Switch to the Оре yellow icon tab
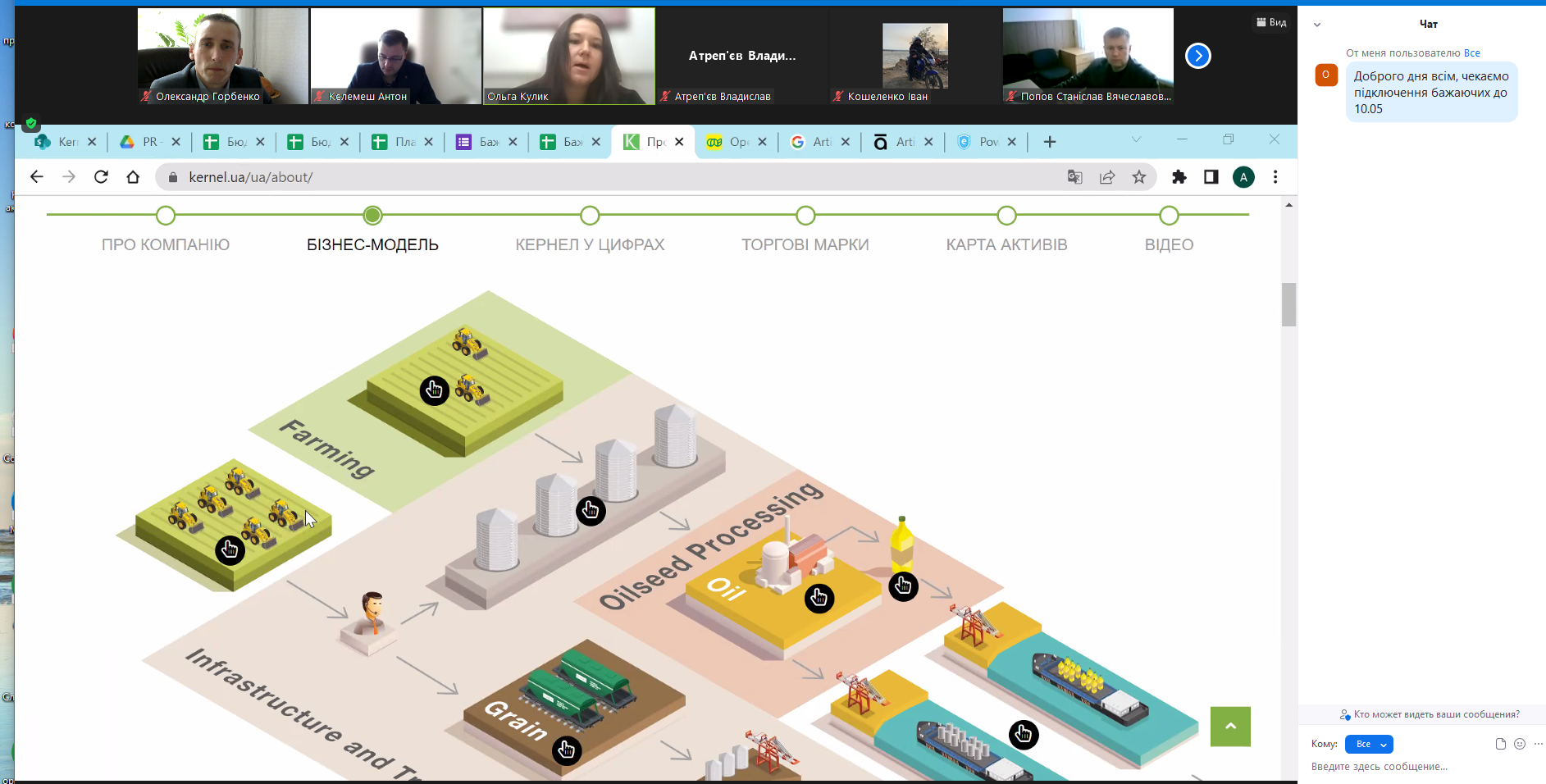The height and width of the screenshot is (784, 1546). (737, 142)
